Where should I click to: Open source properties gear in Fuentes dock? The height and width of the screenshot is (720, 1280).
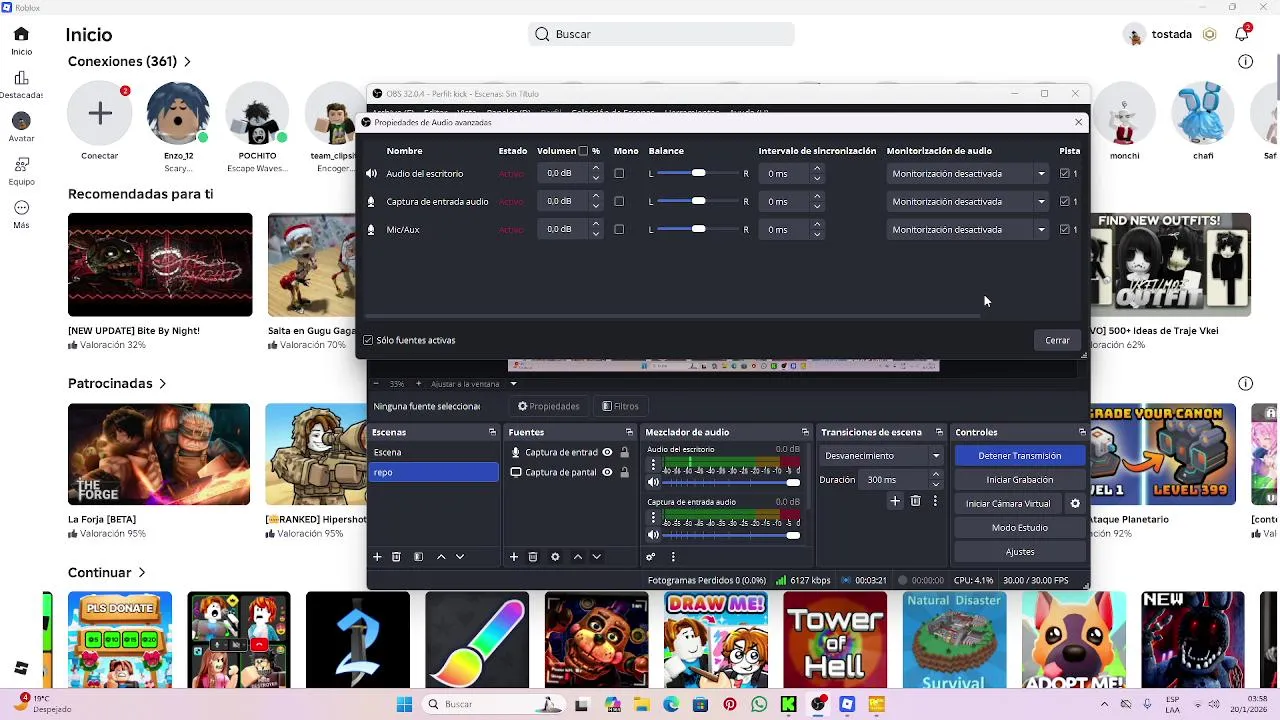[555, 557]
